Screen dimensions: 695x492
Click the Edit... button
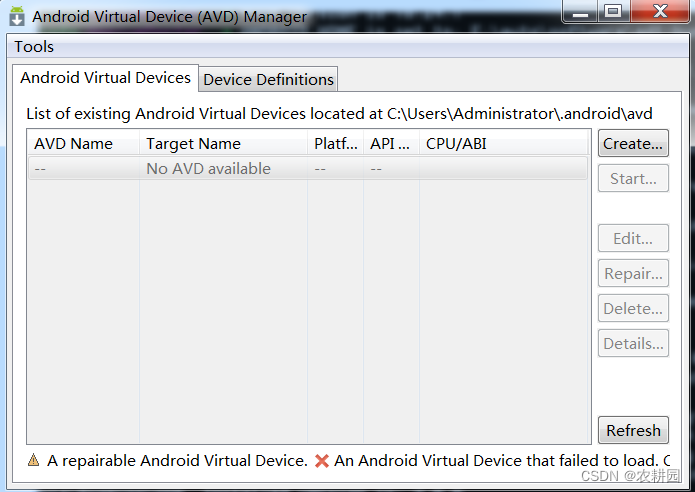pos(633,239)
